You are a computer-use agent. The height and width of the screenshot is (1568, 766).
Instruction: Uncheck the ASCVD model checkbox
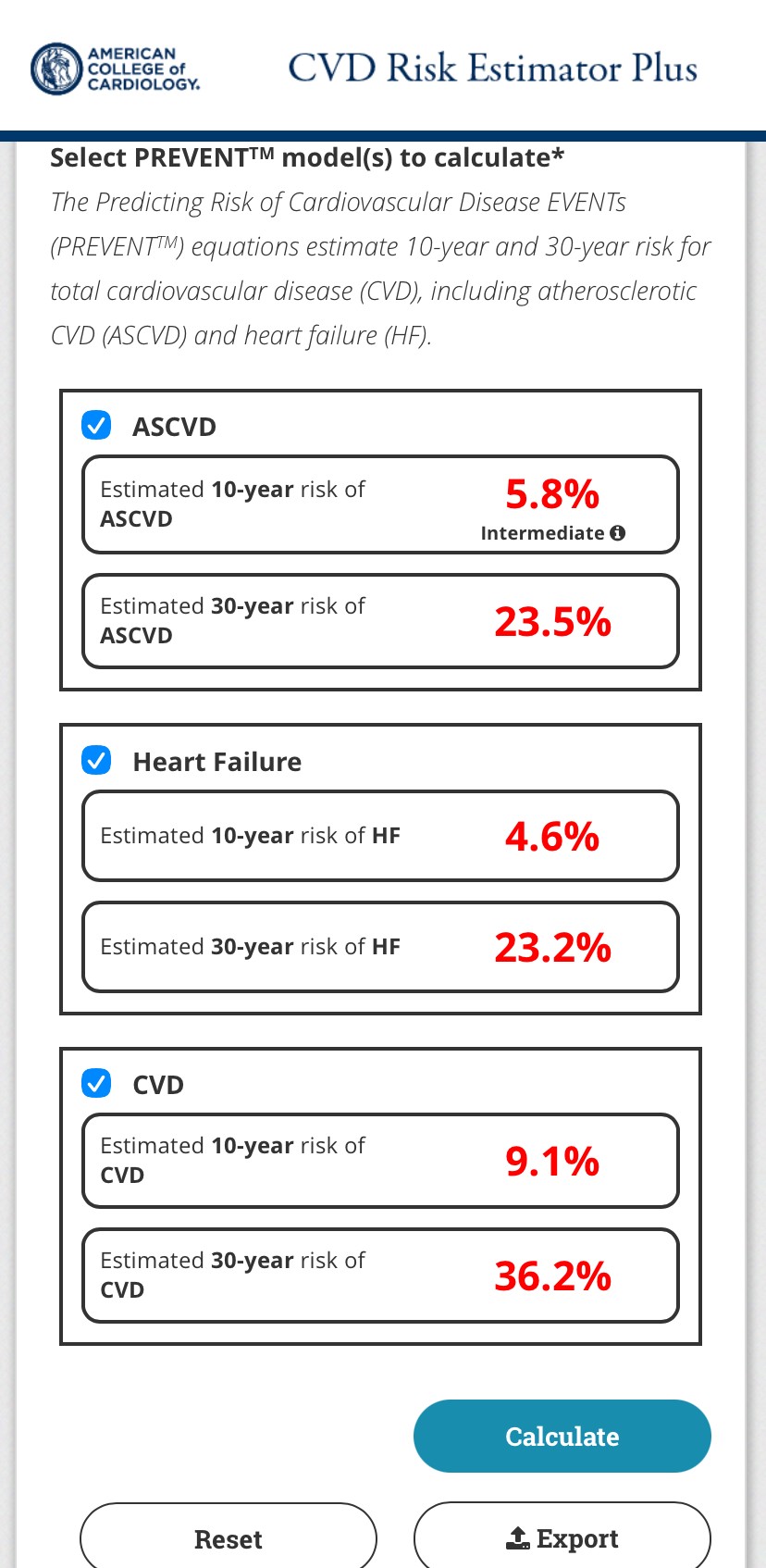click(x=96, y=426)
